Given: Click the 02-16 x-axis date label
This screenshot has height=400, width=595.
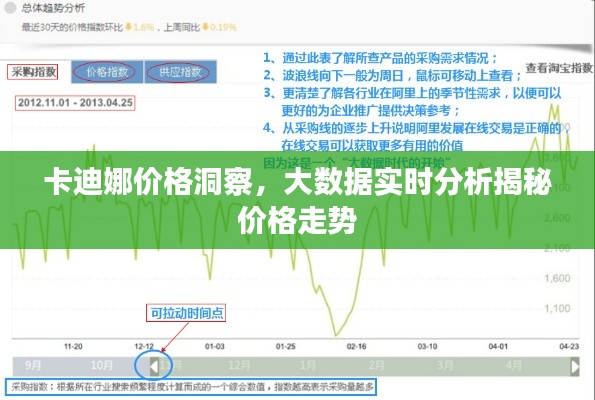Looking at the screenshot, I should coord(356,346).
